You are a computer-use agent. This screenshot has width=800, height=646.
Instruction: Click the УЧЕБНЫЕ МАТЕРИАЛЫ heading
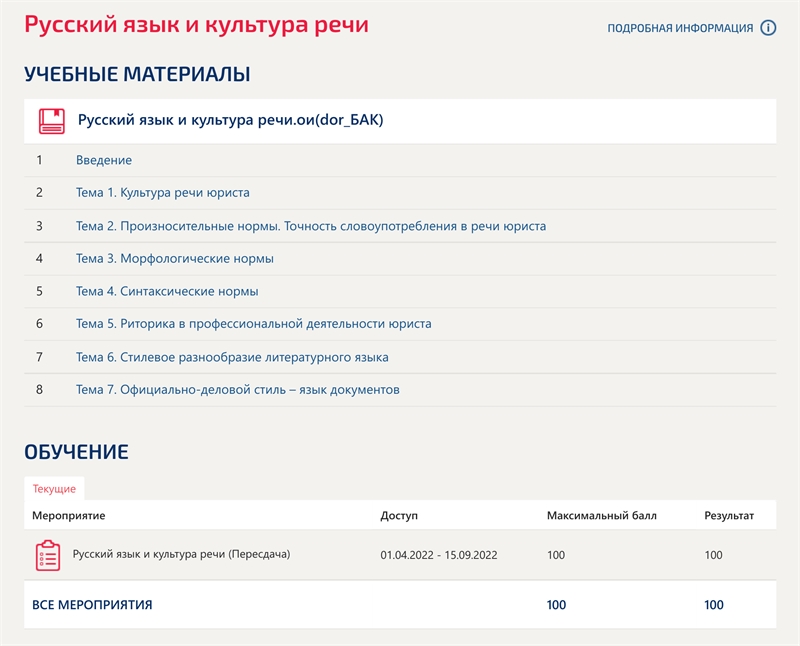[x=137, y=74]
